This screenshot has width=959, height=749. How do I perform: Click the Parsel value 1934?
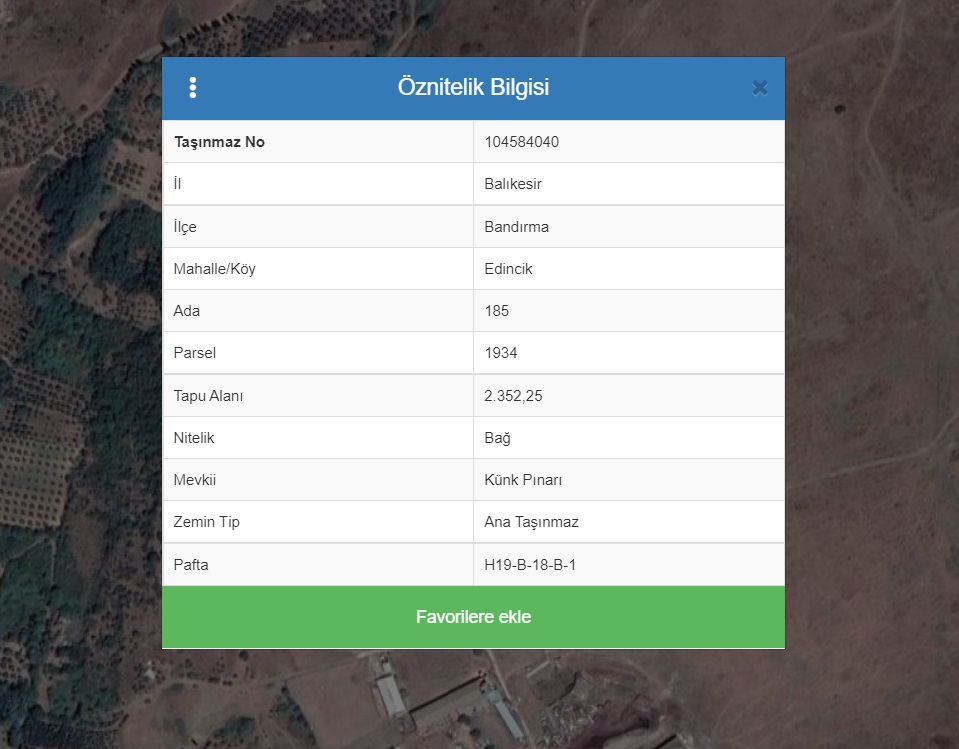tap(501, 353)
